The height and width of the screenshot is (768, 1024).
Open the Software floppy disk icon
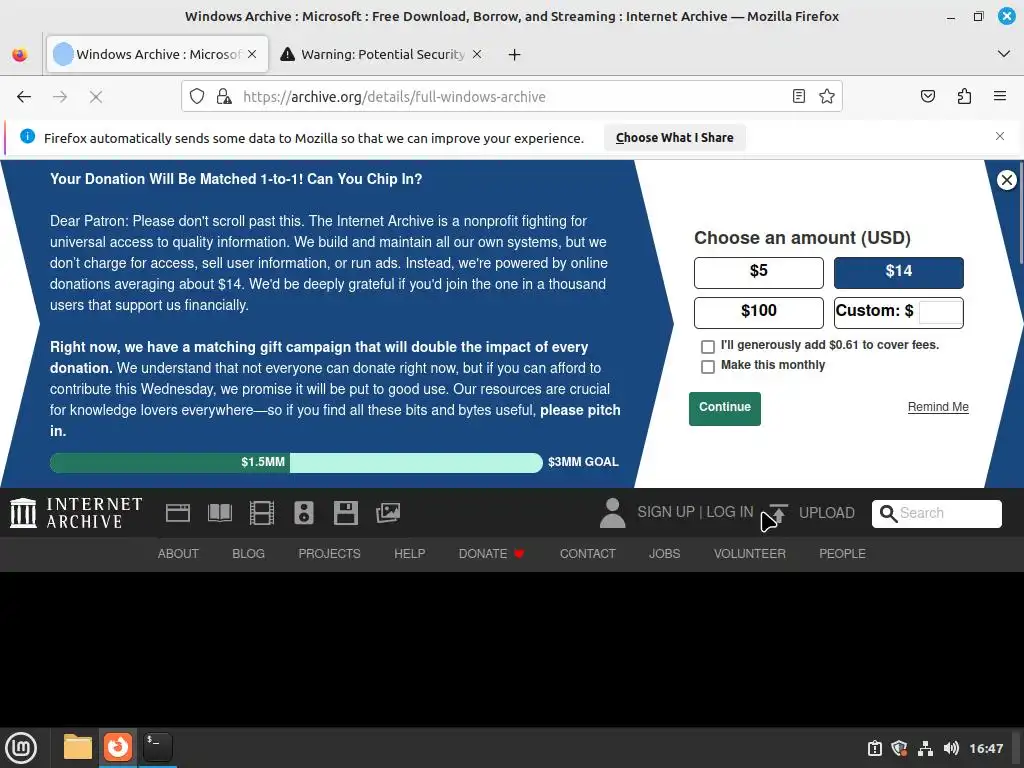click(345, 513)
